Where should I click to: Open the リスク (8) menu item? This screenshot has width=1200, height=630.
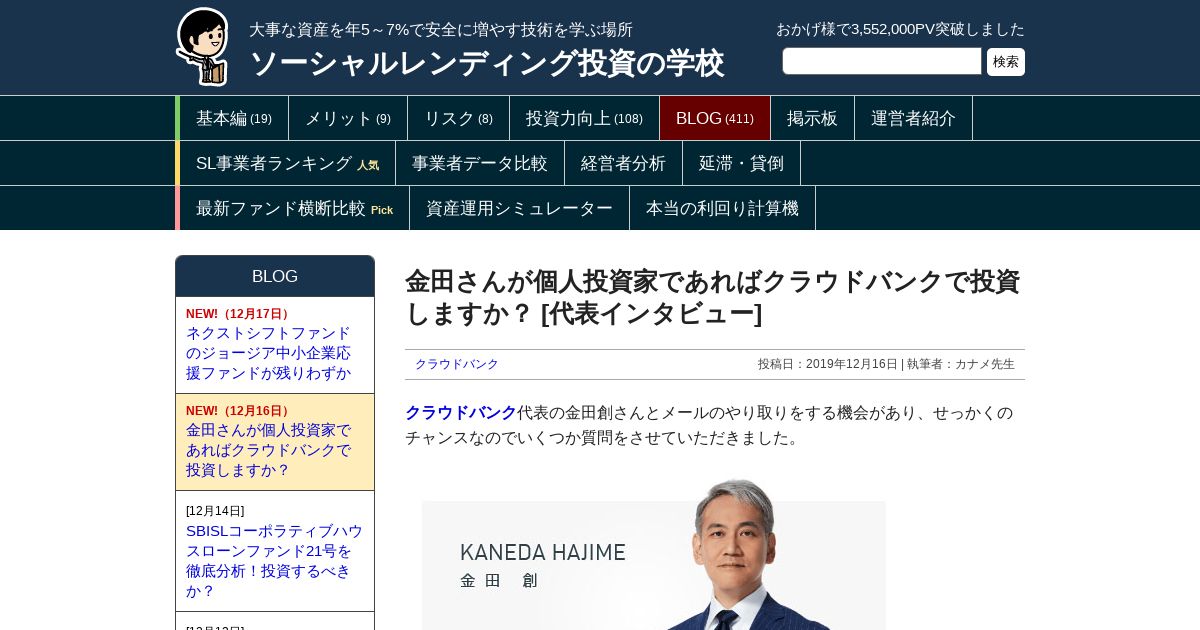point(459,118)
